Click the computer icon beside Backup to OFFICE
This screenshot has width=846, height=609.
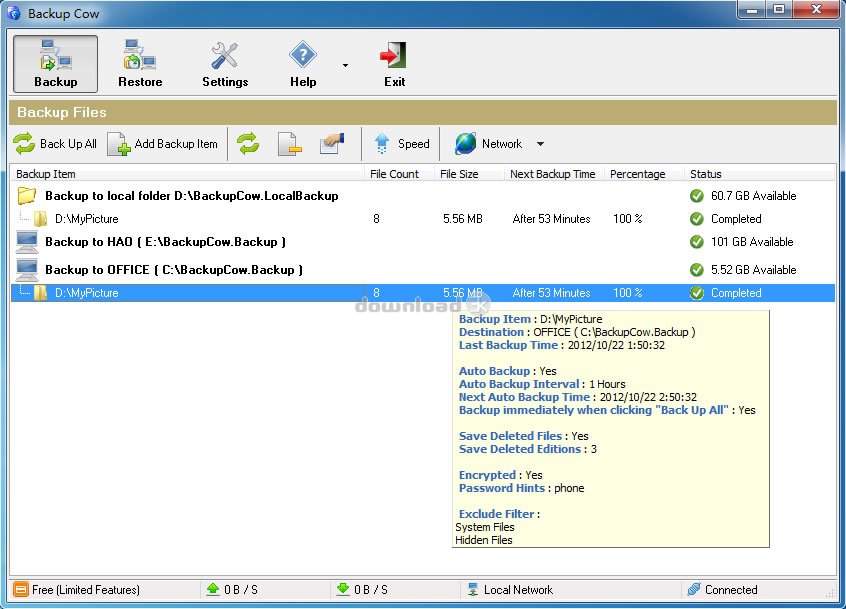point(27,270)
